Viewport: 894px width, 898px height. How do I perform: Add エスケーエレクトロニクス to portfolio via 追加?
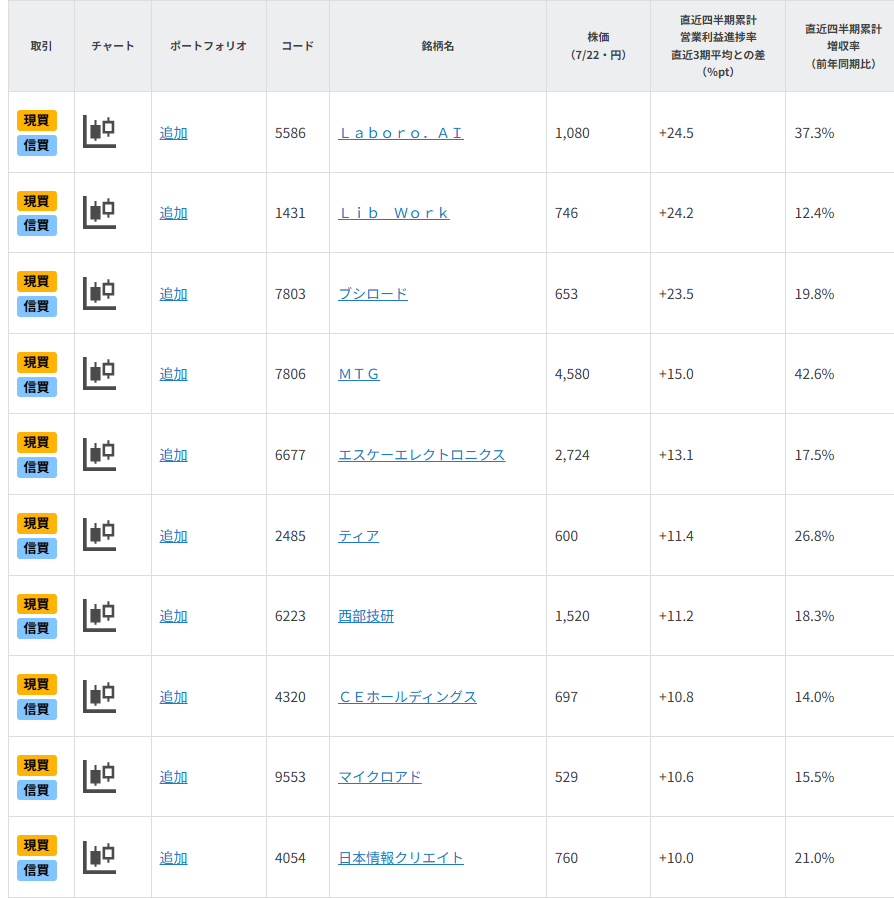[174, 455]
